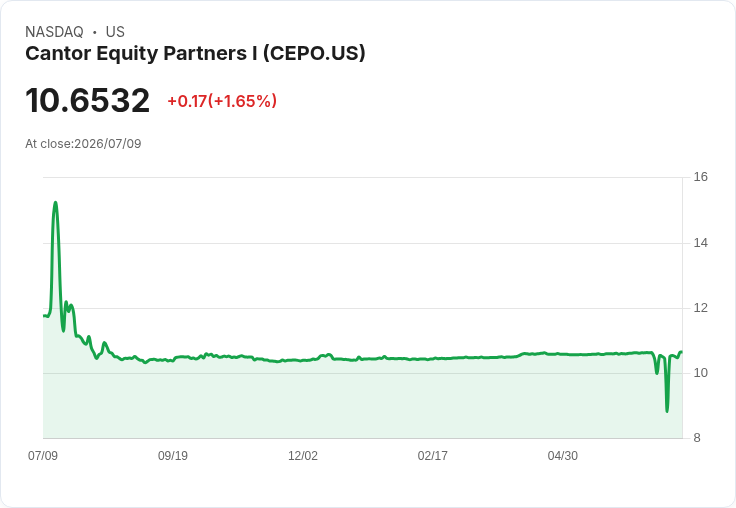Click the 10 y-axis price label
Screen dimensions: 736x508
(x=700, y=373)
